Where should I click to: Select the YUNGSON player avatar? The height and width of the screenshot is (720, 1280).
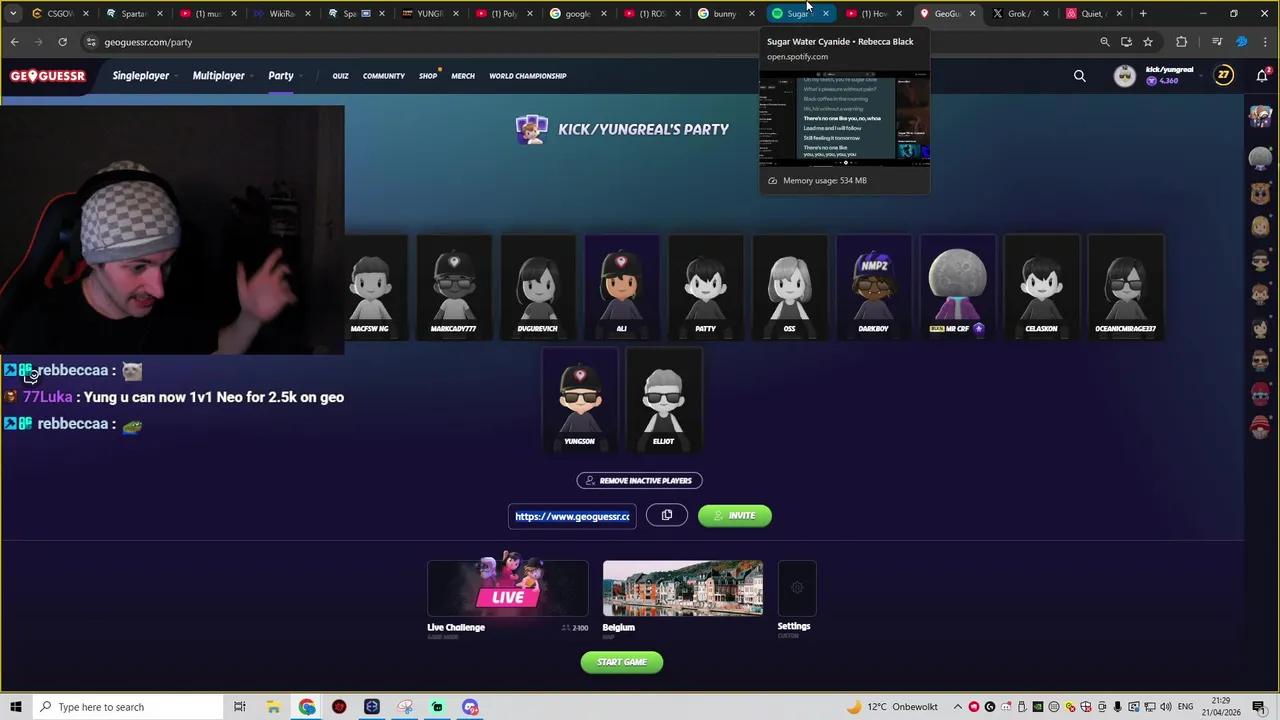(x=580, y=400)
